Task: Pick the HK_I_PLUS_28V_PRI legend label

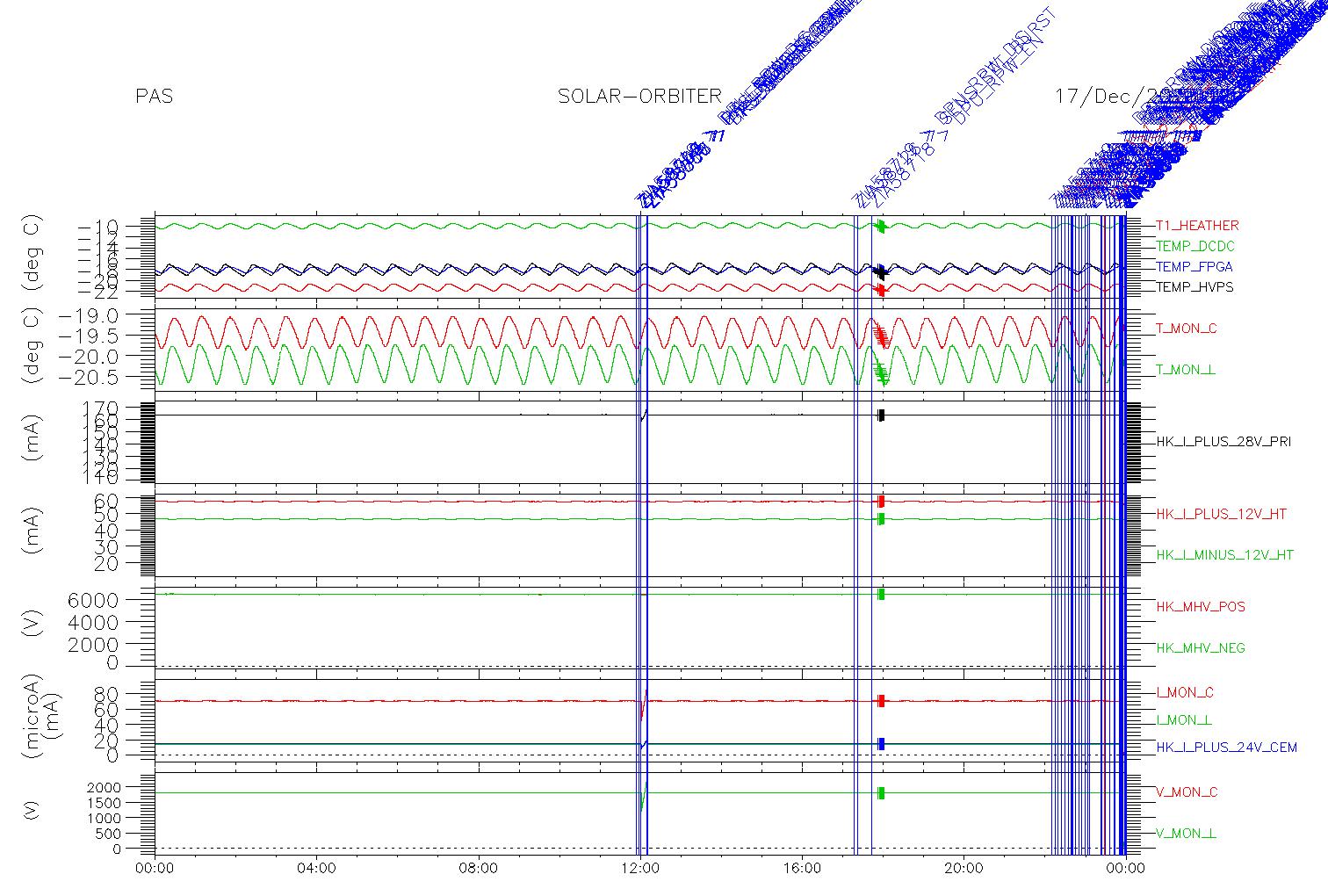Action: coord(1223,442)
